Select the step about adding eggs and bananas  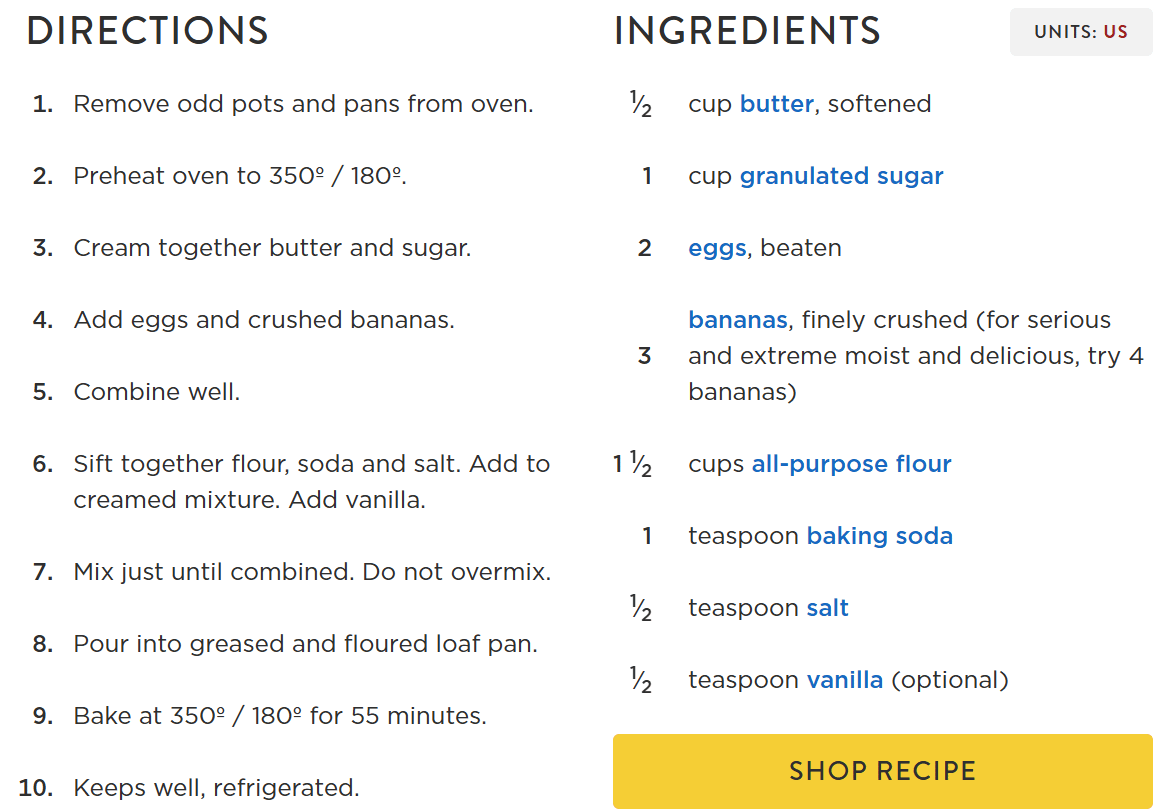264,320
